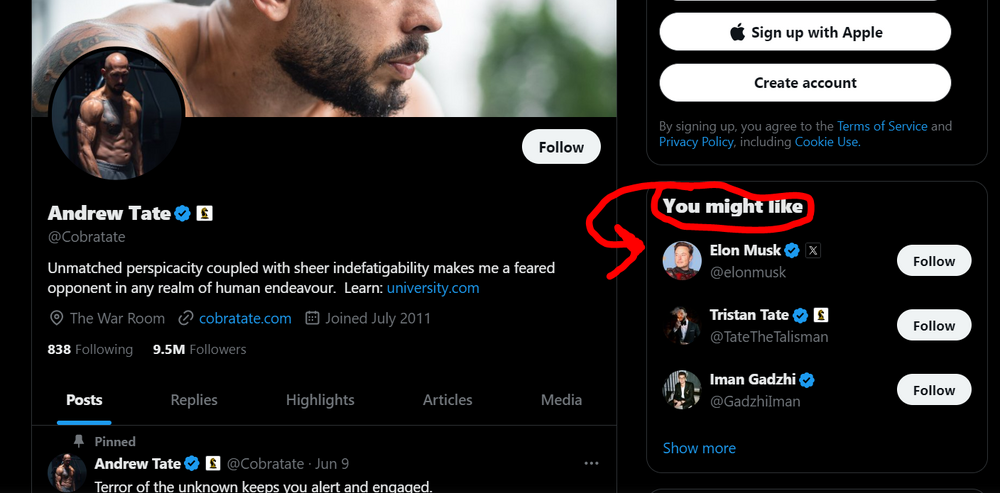Switch to the Replies tab
Image resolution: width=1000 pixels, height=493 pixels.
(194, 400)
